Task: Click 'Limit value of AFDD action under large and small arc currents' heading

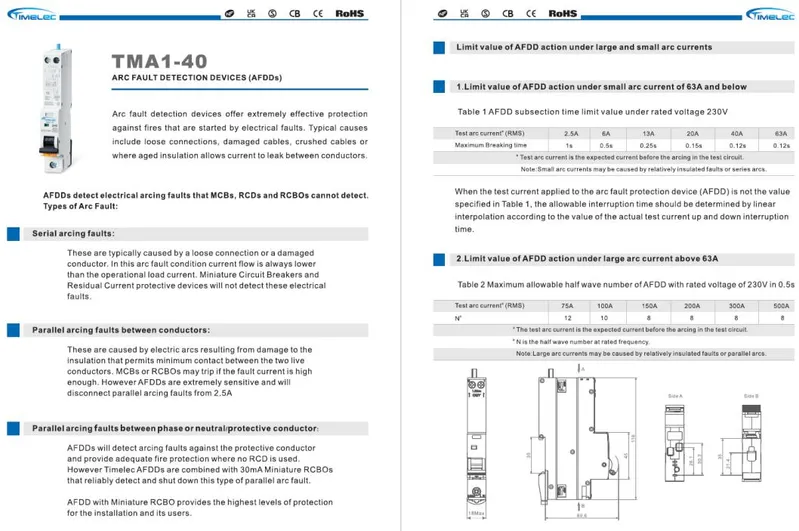Action: [x=584, y=47]
